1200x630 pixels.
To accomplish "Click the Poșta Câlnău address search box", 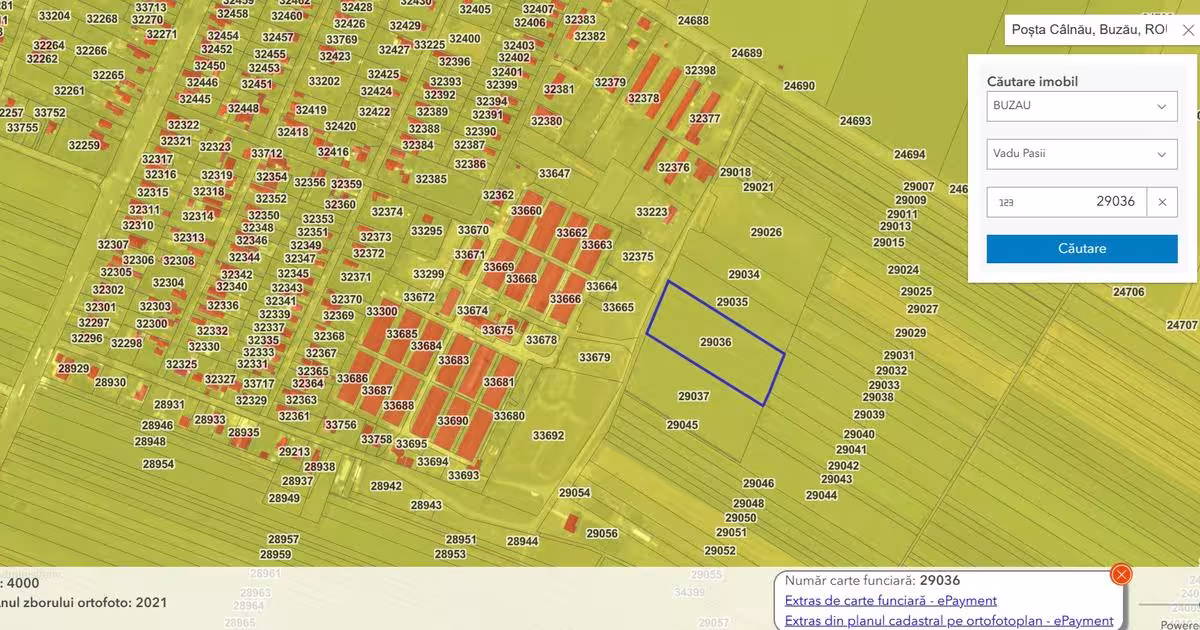I will coord(1089,30).
